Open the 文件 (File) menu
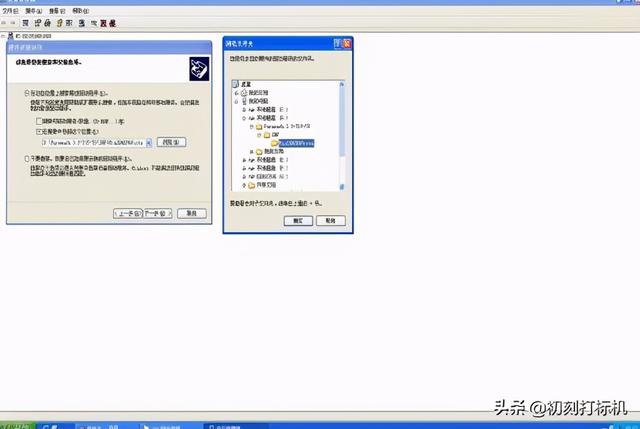Image resolution: width=640 pixels, height=429 pixels. click(x=9, y=11)
